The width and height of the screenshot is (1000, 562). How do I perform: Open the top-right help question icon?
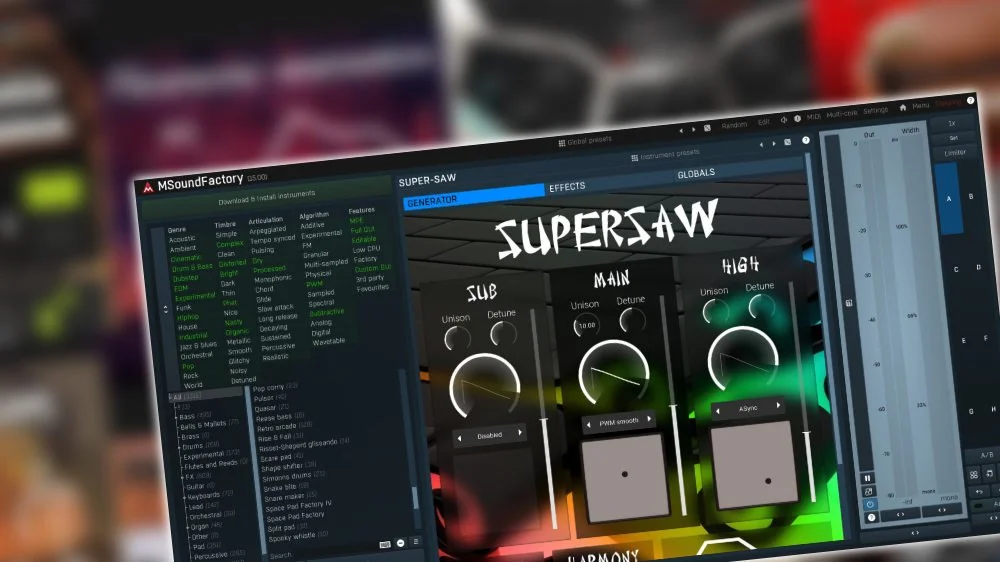(970, 100)
